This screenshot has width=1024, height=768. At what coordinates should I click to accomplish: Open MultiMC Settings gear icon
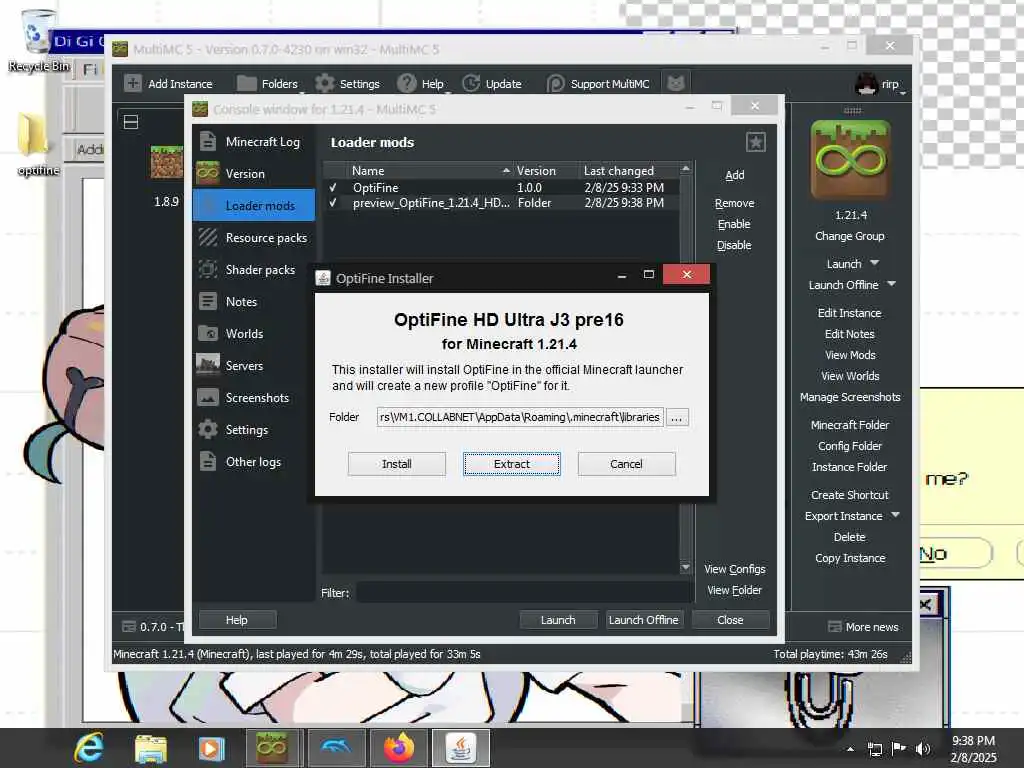[325, 83]
